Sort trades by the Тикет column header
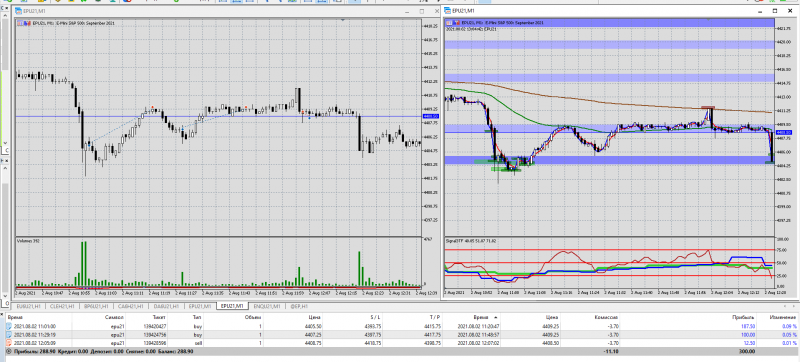The image size is (800, 362). click(159, 317)
